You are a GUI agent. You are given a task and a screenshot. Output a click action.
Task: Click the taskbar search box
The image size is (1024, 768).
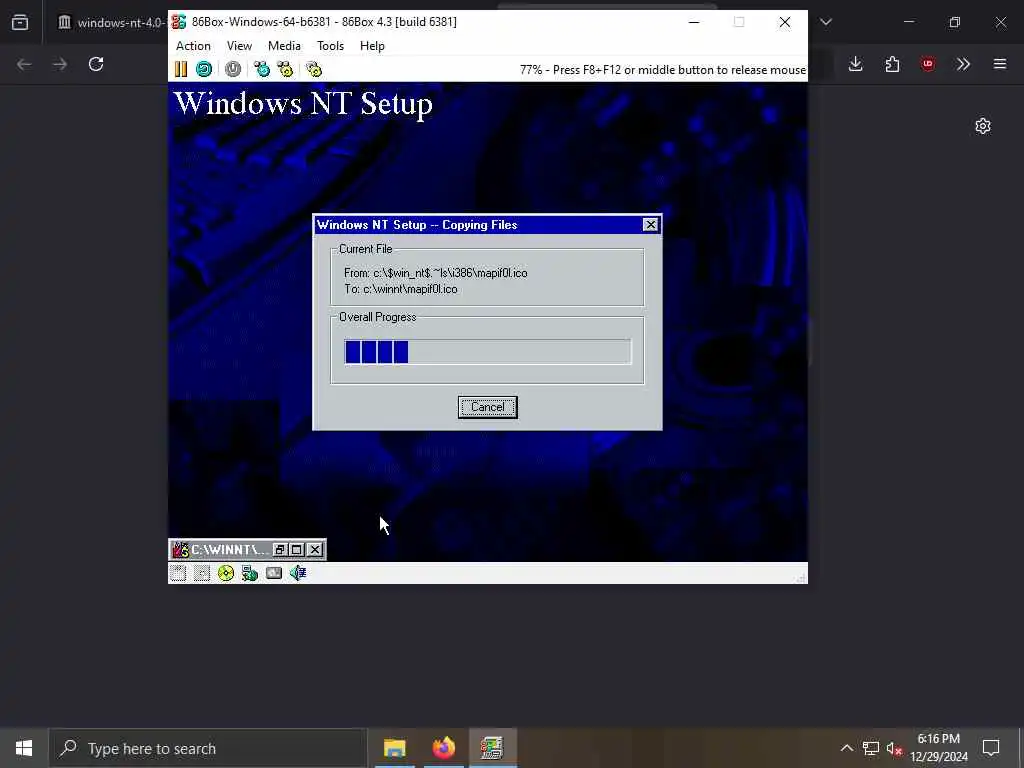[208, 748]
